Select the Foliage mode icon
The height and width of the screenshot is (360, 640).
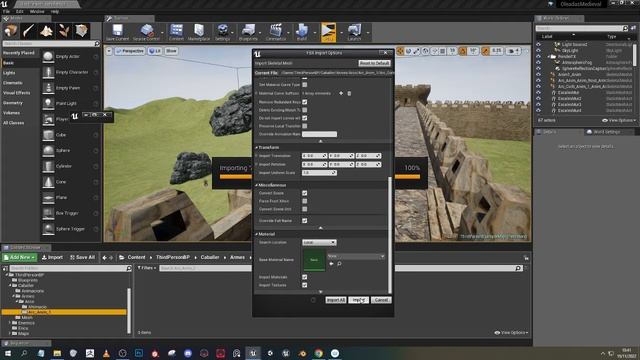64,31
